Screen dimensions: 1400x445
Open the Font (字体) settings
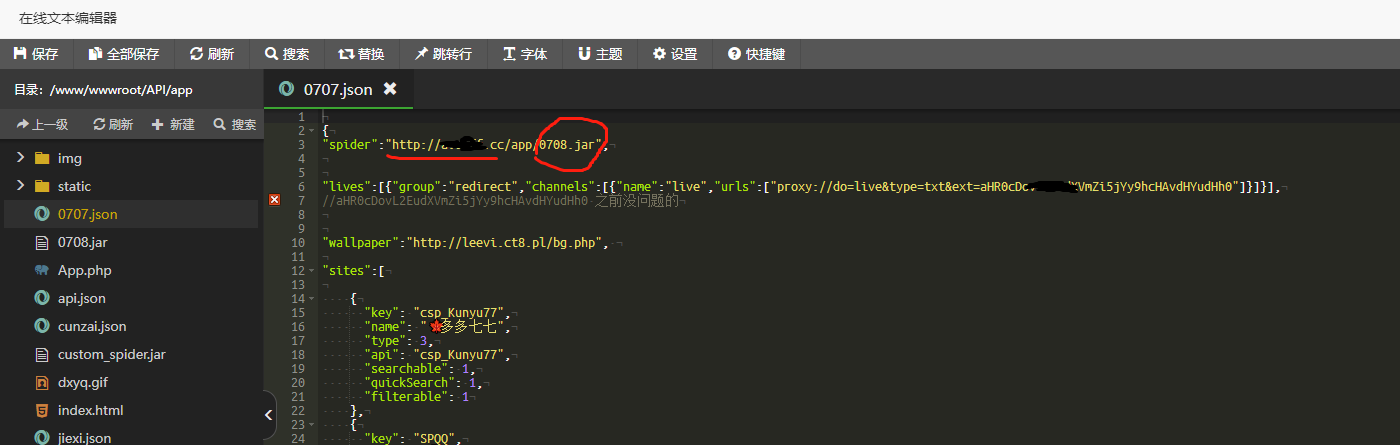click(525, 54)
